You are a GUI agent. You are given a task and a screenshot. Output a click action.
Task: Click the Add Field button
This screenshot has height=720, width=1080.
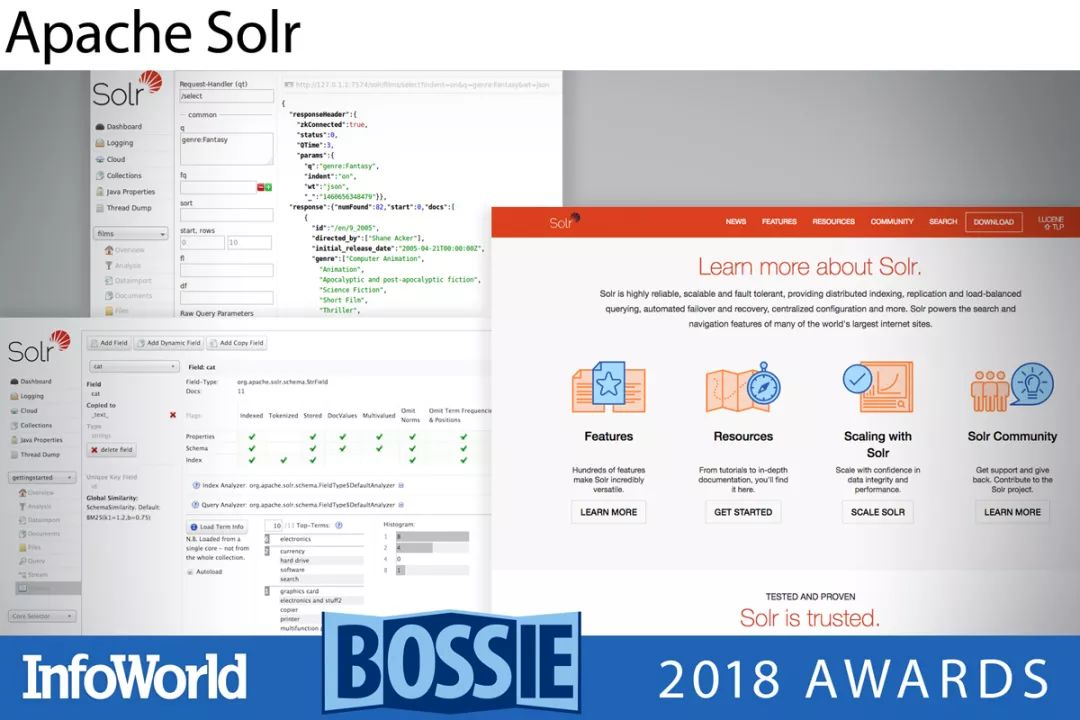pos(109,342)
